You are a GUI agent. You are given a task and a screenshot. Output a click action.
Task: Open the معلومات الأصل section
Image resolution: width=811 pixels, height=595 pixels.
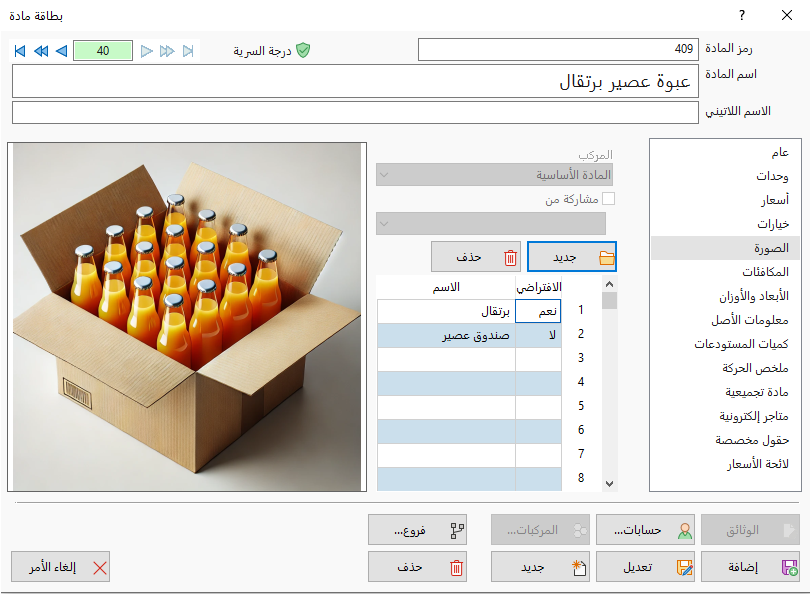click(x=726, y=320)
